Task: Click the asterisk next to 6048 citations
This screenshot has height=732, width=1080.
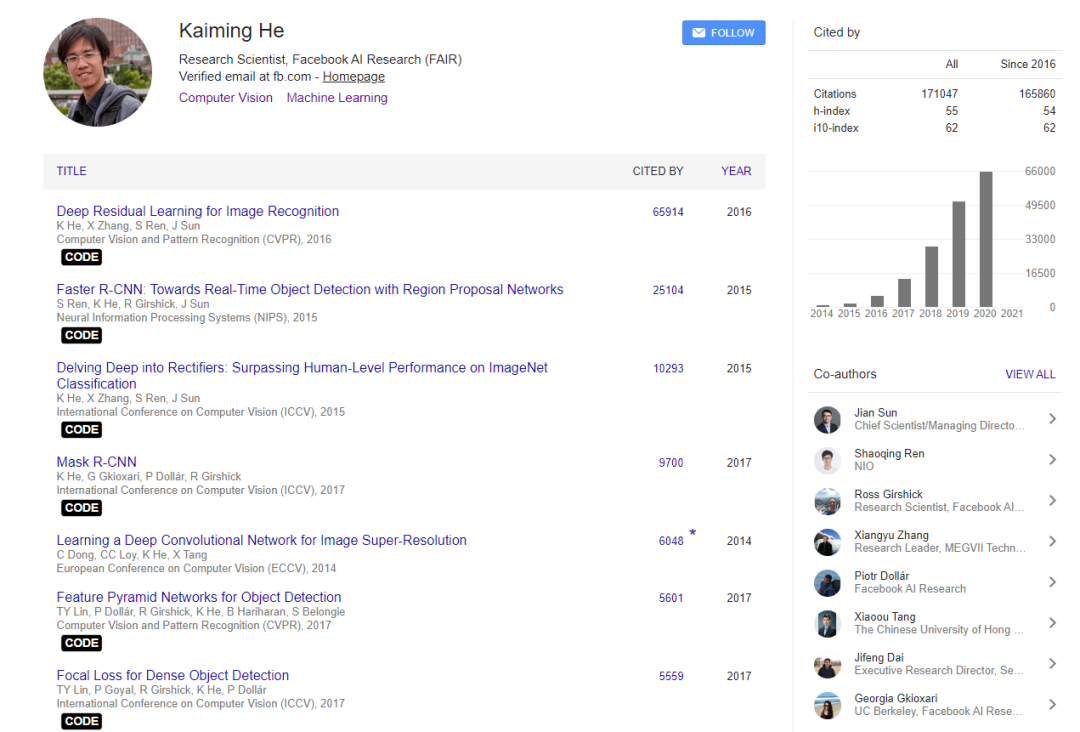Action: (x=692, y=535)
